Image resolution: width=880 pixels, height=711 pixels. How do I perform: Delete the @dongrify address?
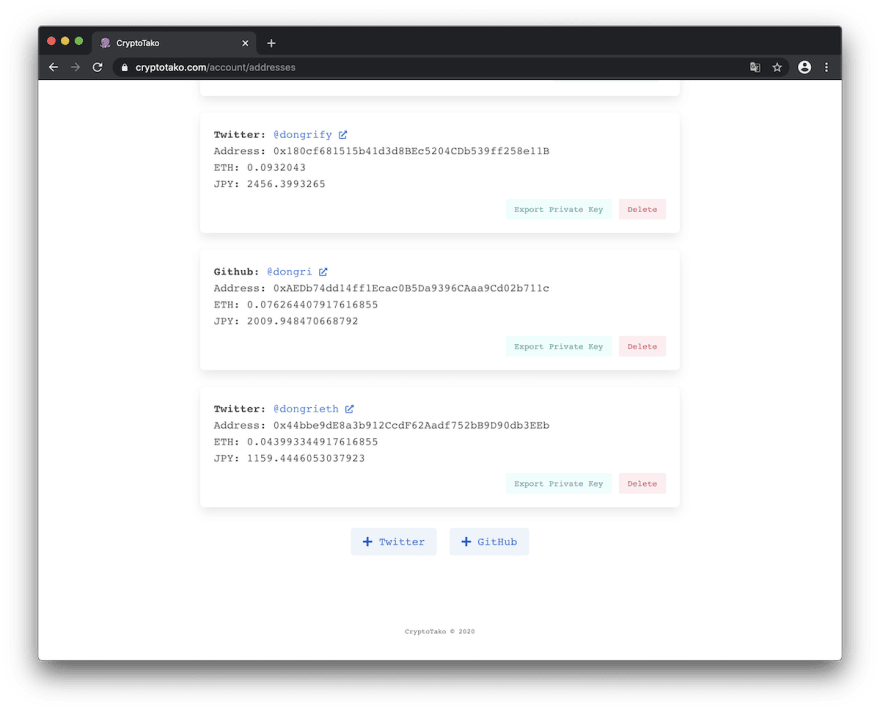click(x=642, y=209)
